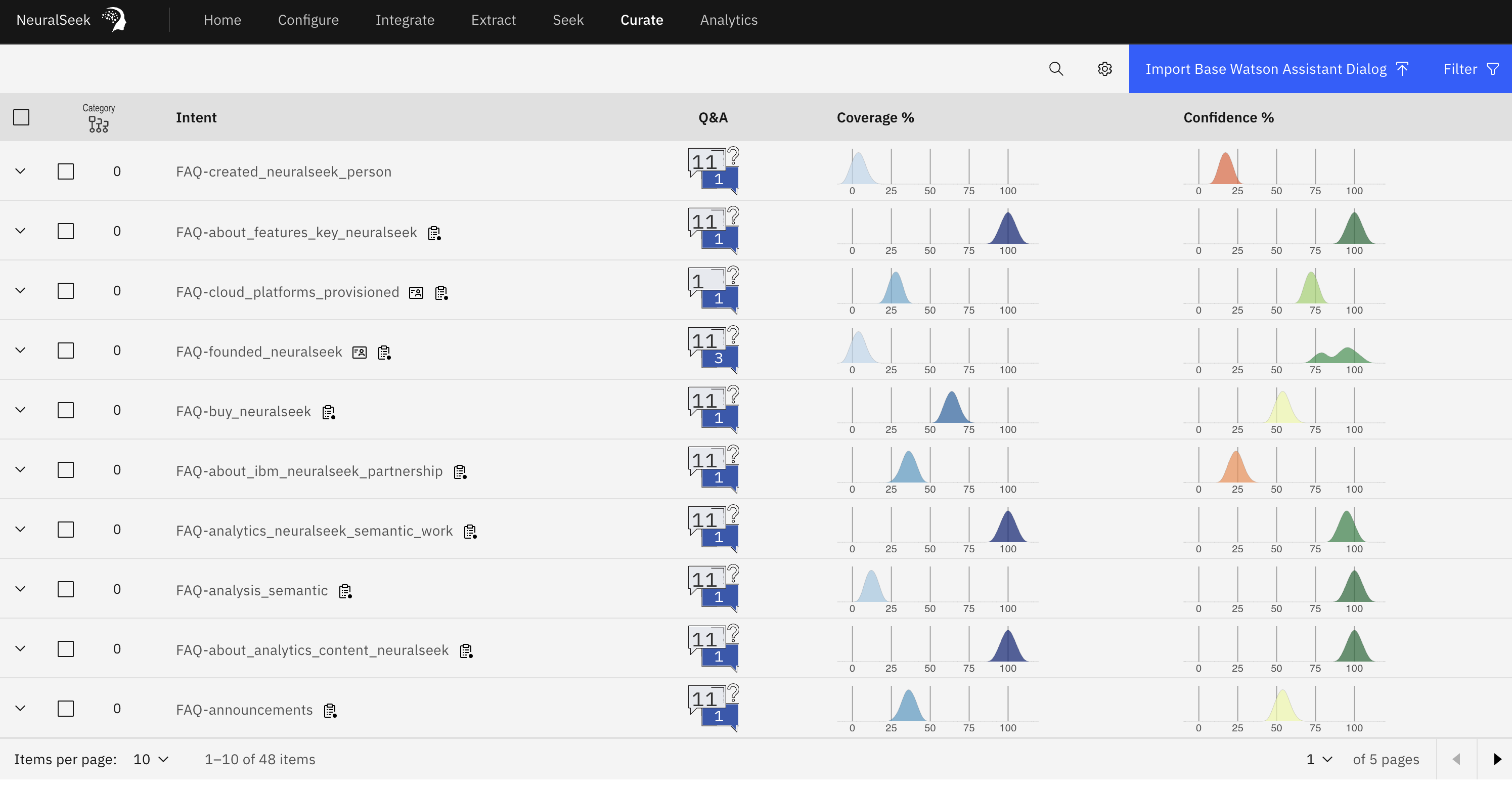
Task: Expand the FAQ-founded_neuralseek row
Action: [x=20, y=351]
